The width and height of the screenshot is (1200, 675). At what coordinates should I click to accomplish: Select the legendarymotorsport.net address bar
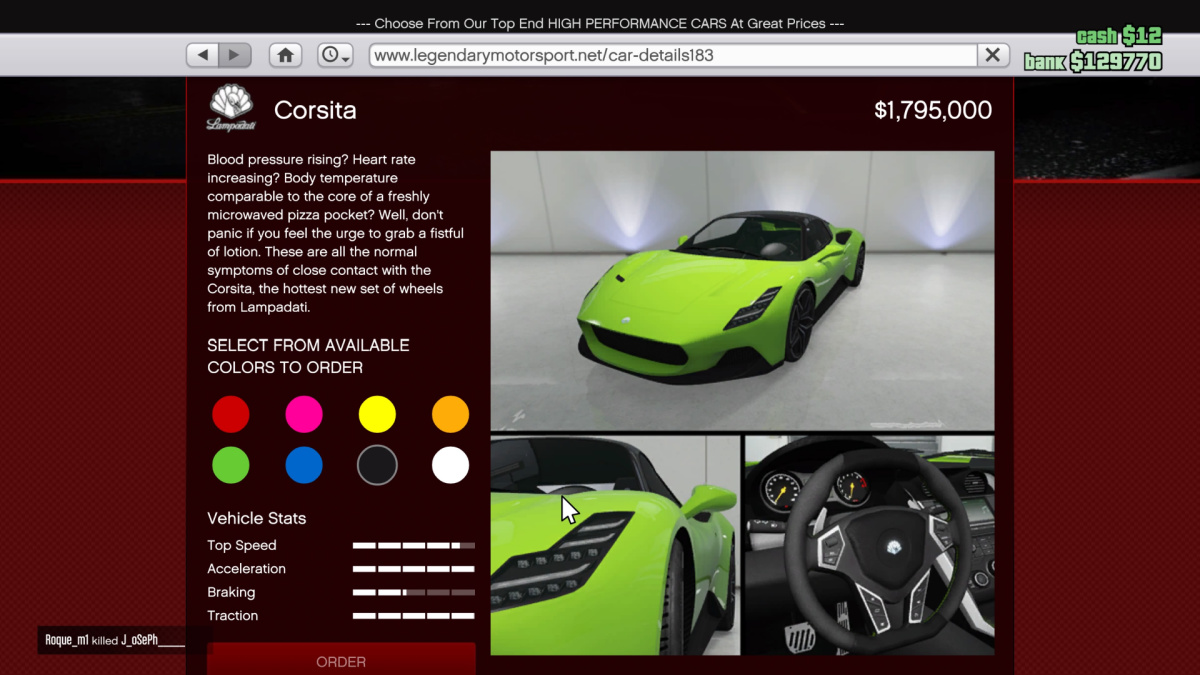[x=672, y=55]
